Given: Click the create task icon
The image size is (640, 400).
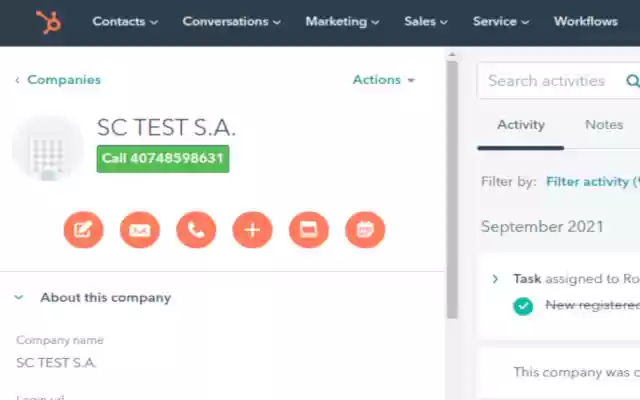Looking at the screenshot, I should pos(309,230).
